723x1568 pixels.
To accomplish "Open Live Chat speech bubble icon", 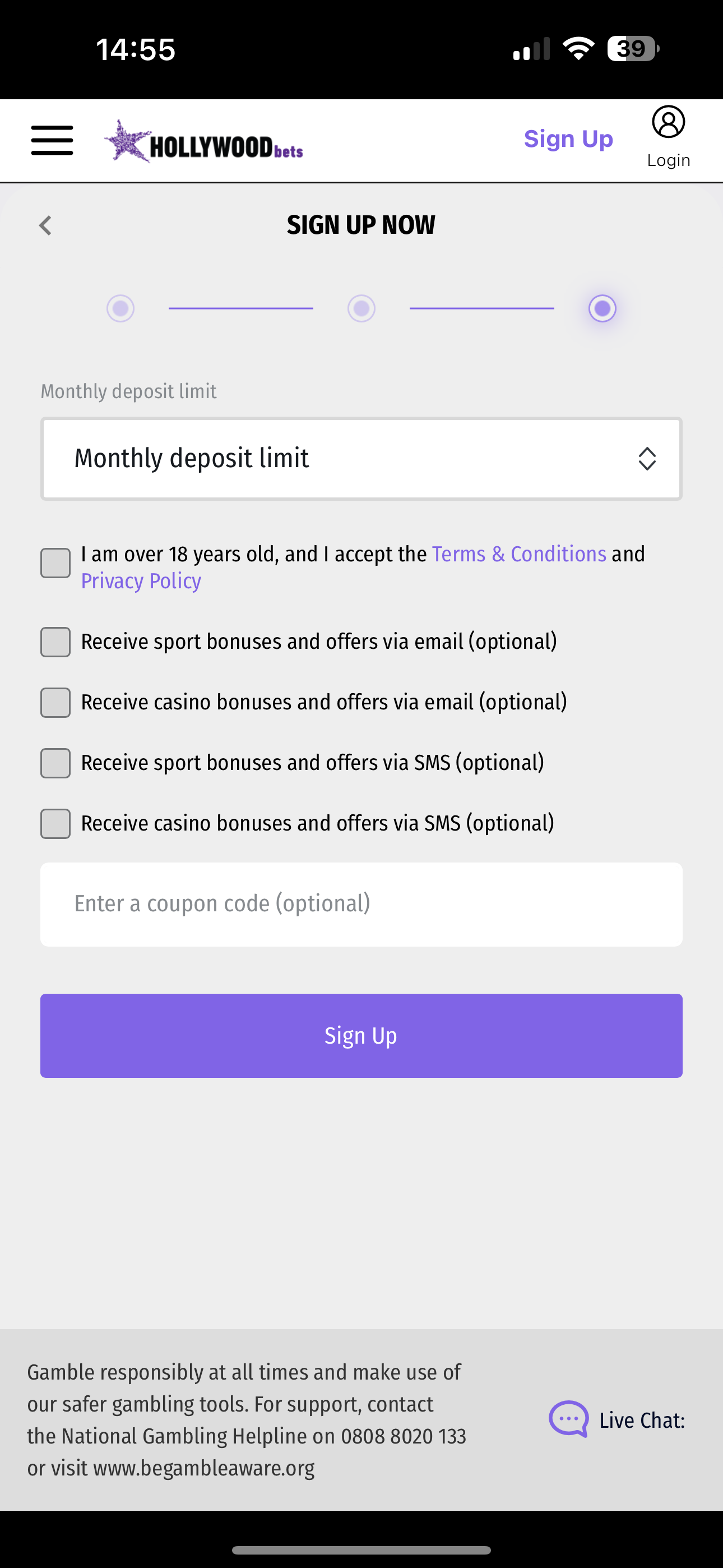I will pos(568,1419).
